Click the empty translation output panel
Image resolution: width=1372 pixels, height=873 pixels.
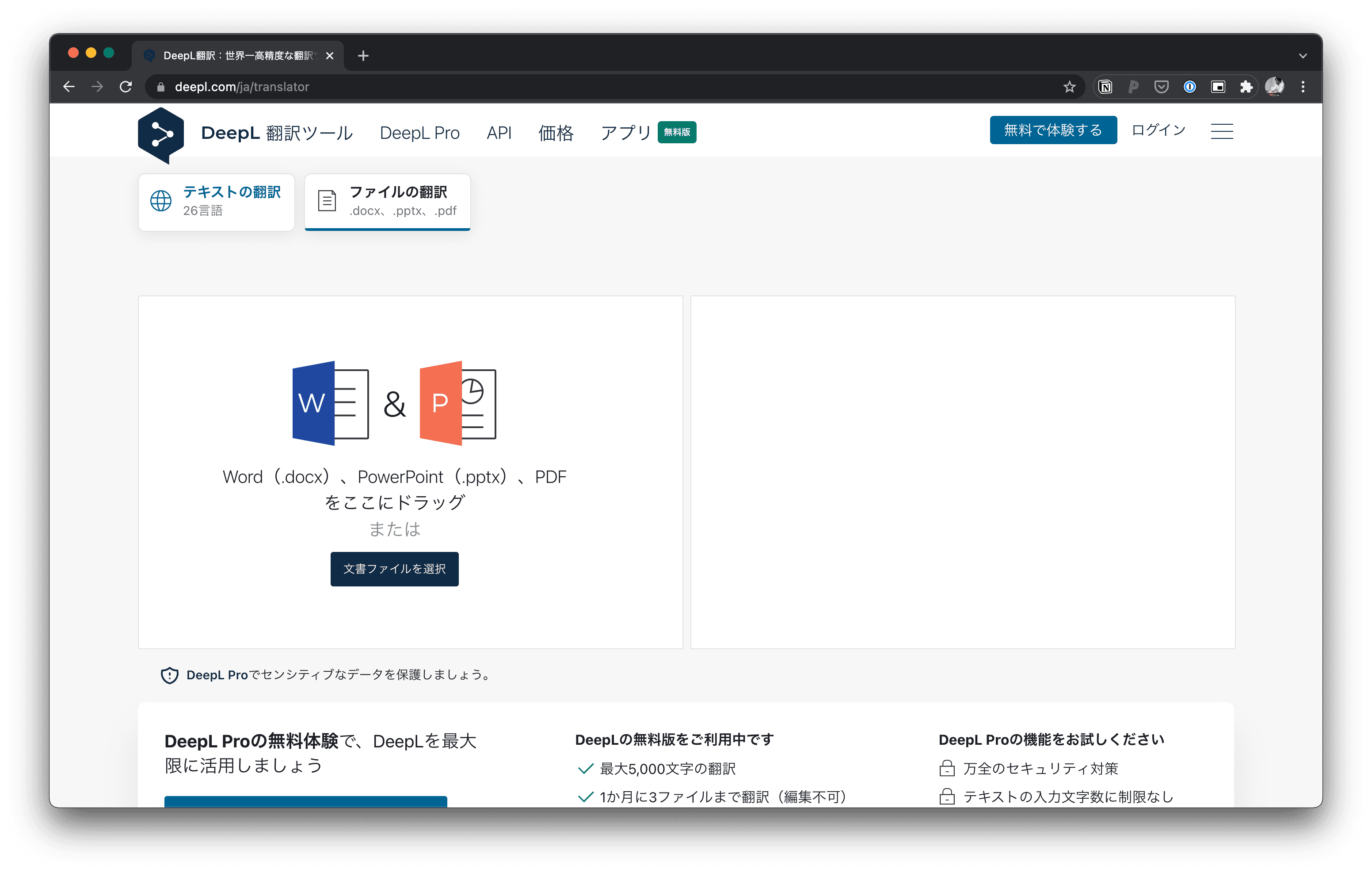click(962, 472)
